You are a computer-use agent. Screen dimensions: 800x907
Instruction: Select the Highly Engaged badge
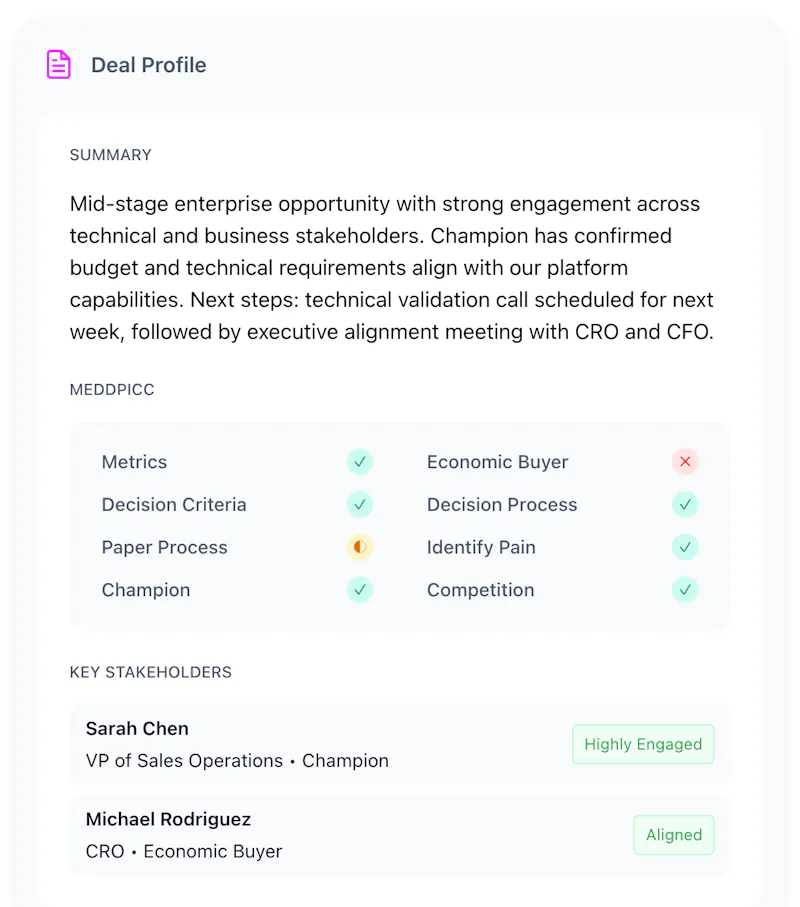coord(643,744)
